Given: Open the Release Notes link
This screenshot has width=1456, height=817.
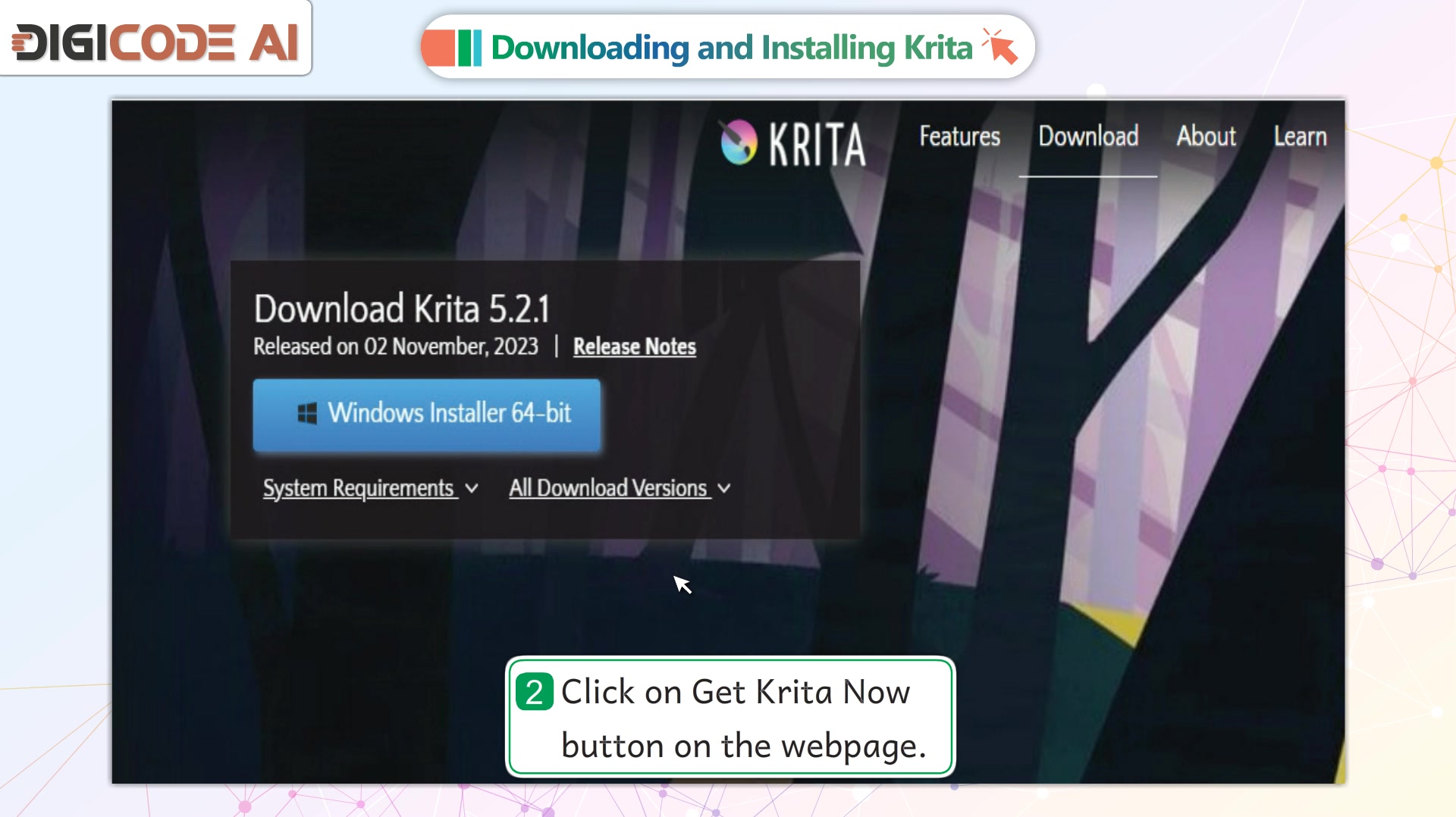Looking at the screenshot, I should pos(635,346).
